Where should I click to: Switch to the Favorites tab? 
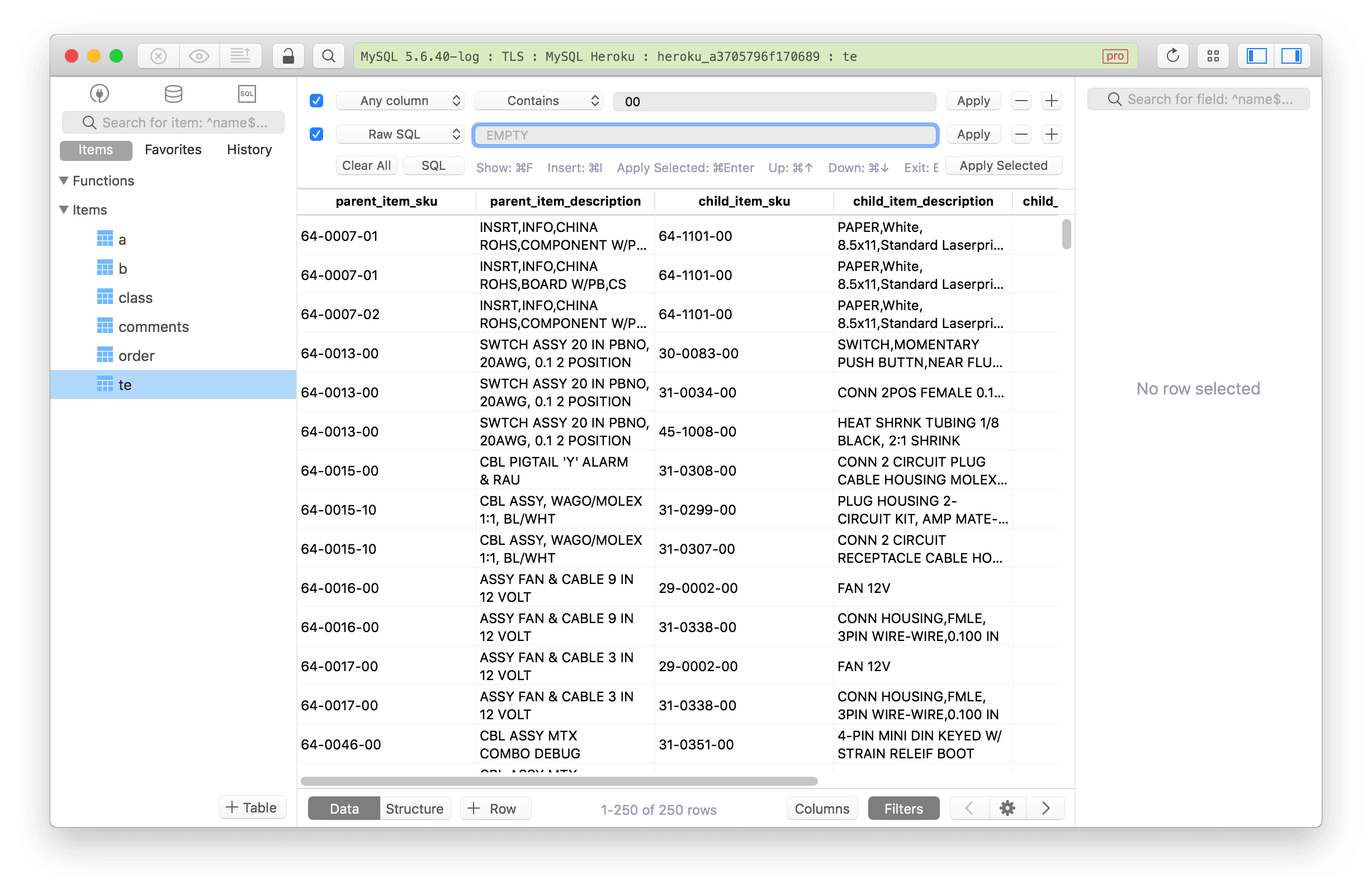tap(173, 150)
